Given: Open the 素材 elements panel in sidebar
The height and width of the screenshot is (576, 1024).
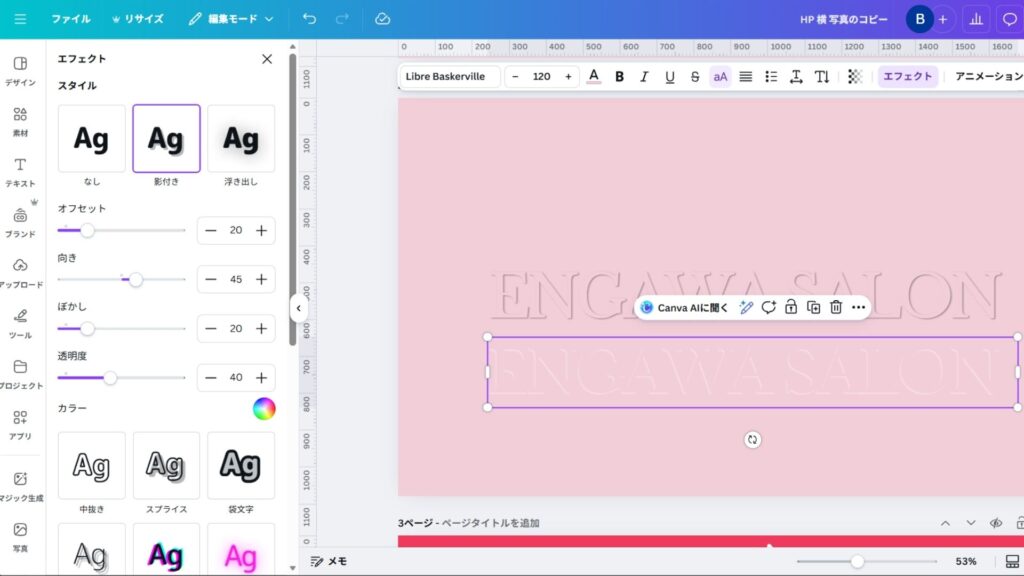Looking at the screenshot, I should [20, 121].
